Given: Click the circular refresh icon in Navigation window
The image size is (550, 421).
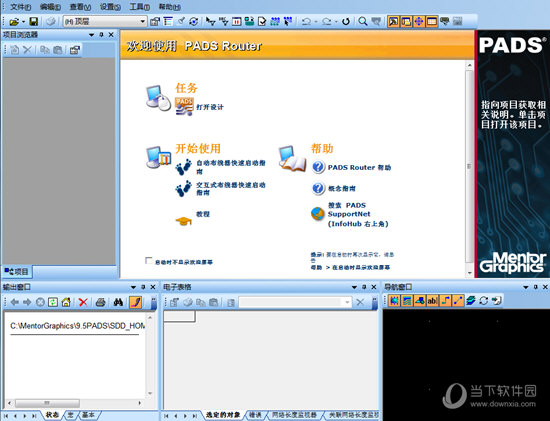Looking at the screenshot, I should tap(484, 301).
